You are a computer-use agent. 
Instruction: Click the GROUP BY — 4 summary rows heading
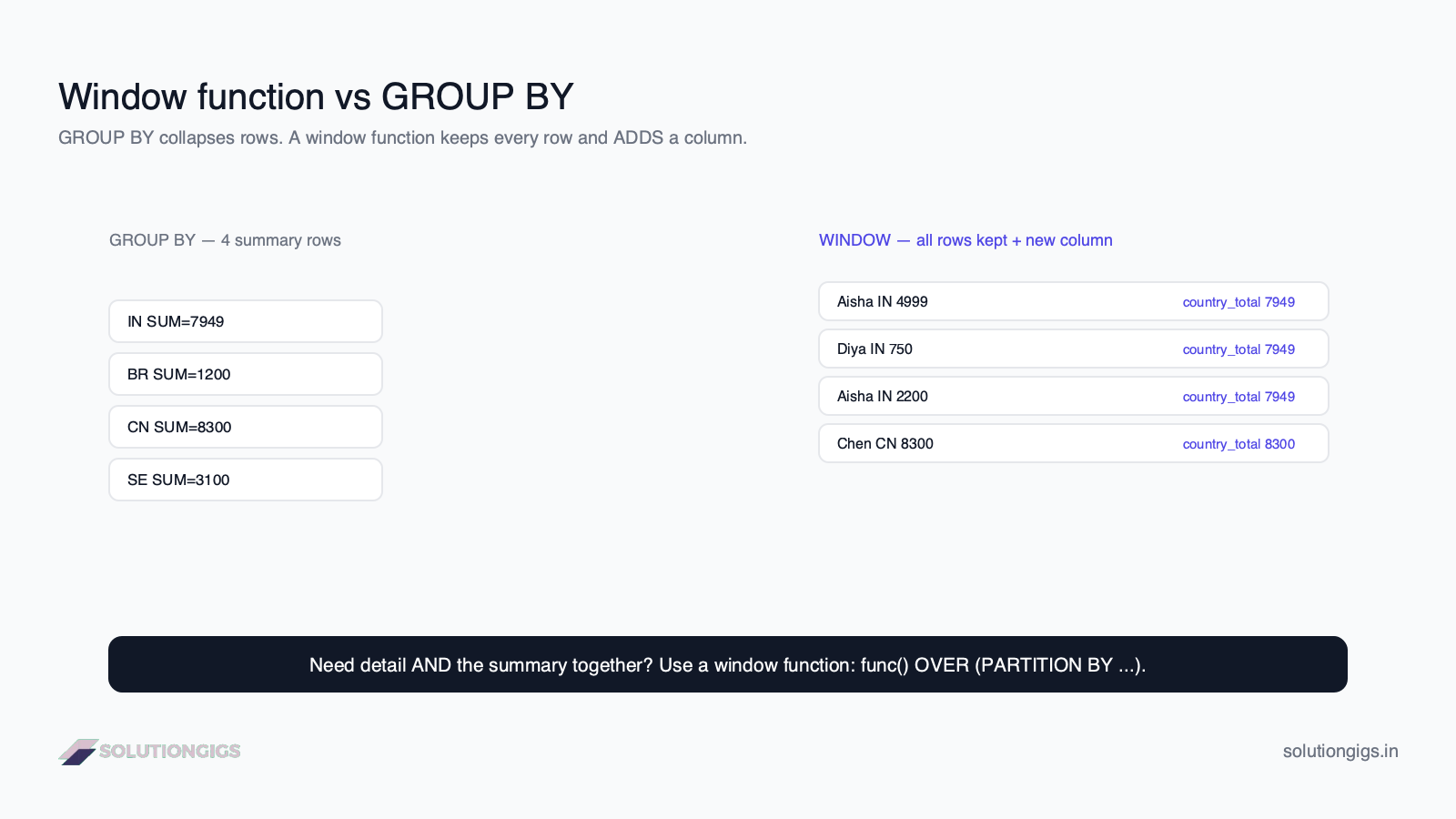(x=225, y=240)
